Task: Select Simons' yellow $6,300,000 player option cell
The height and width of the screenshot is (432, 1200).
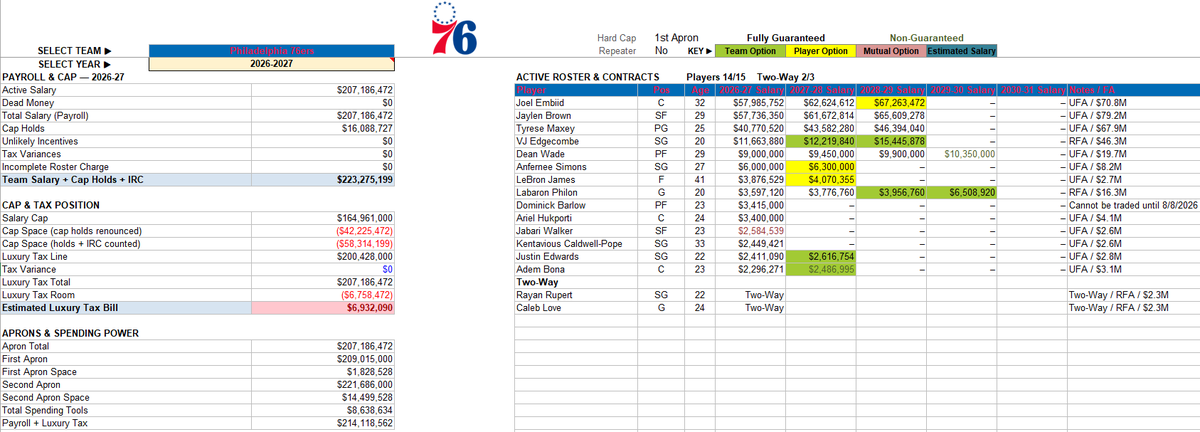Action: pyautogui.click(x=821, y=166)
